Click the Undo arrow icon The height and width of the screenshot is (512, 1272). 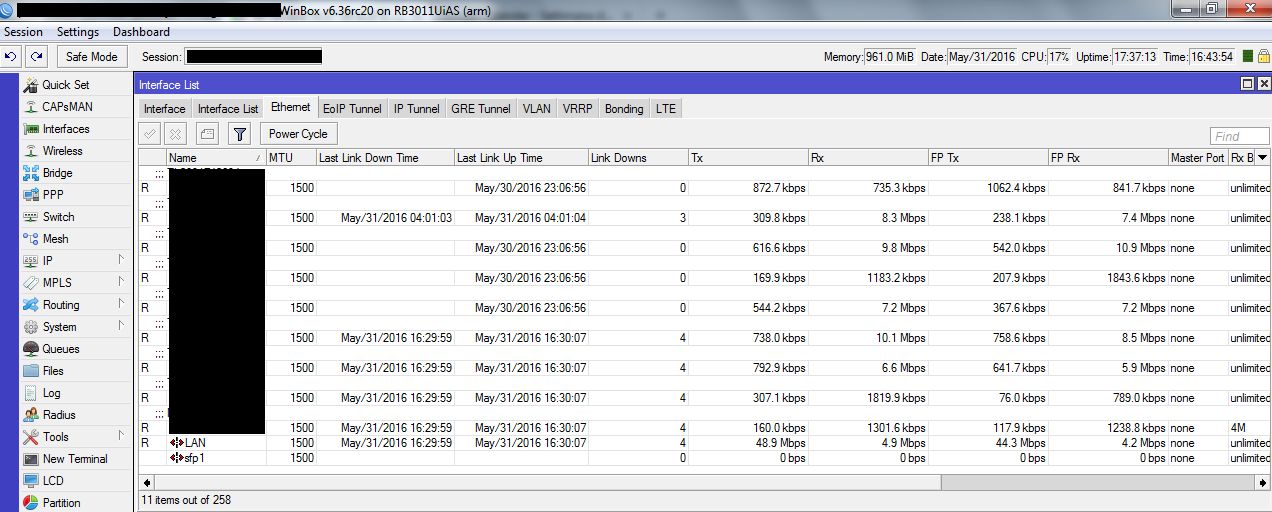[x=12, y=57]
